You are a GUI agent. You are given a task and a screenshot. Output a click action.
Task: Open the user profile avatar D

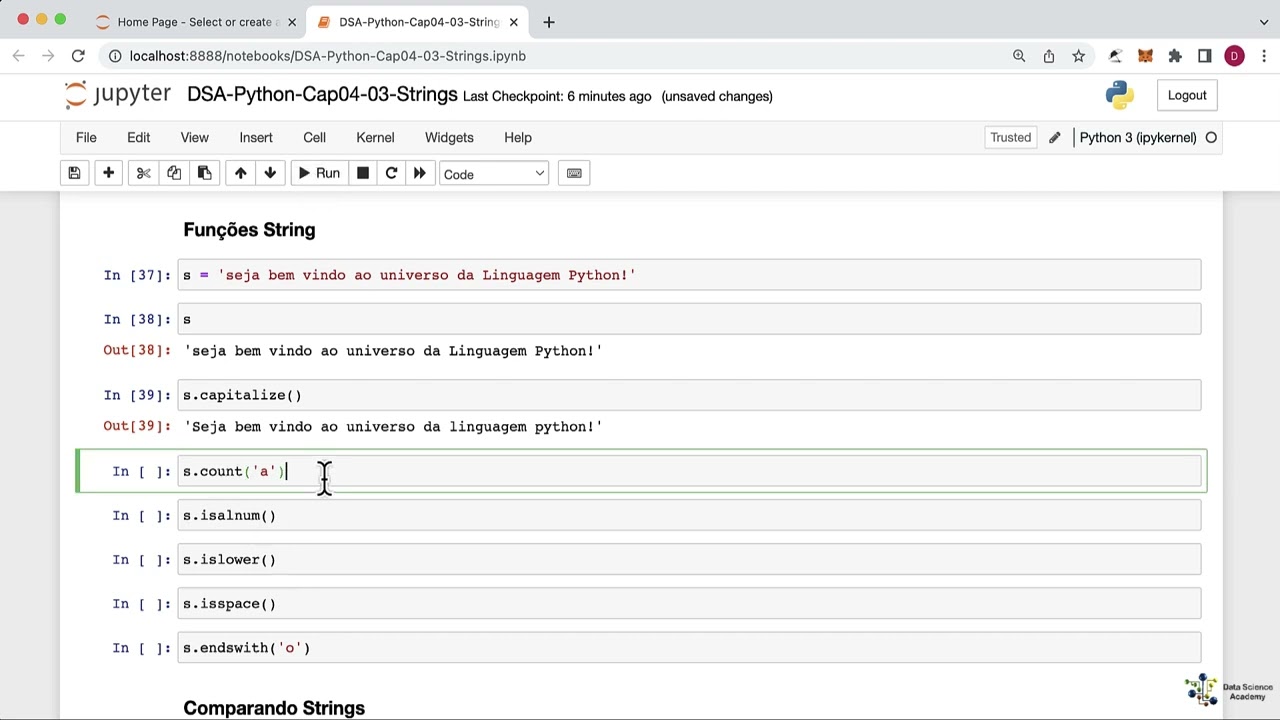pos(1234,56)
